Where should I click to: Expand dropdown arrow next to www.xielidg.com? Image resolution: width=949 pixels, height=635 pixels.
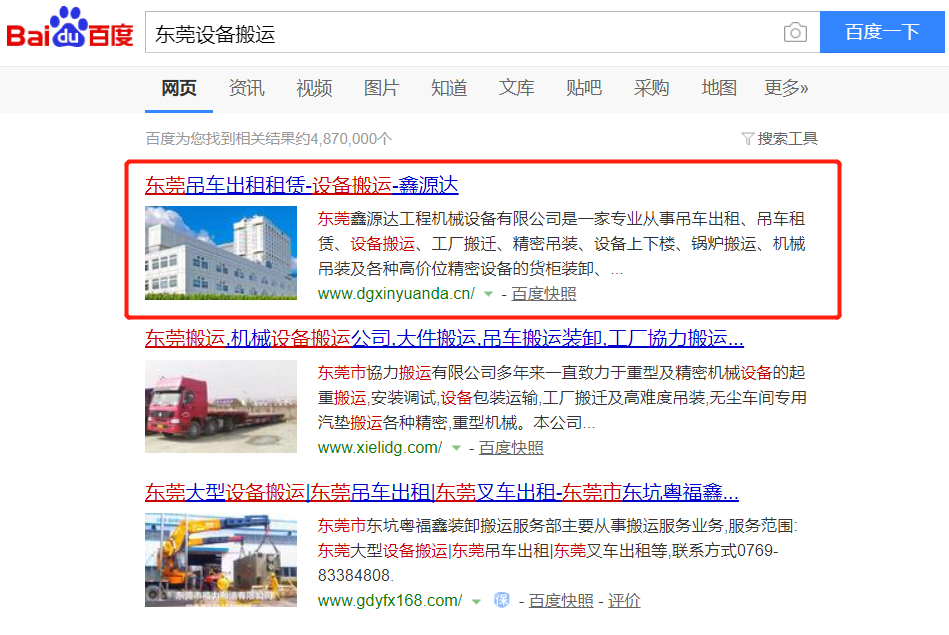pyautogui.click(x=456, y=448)
